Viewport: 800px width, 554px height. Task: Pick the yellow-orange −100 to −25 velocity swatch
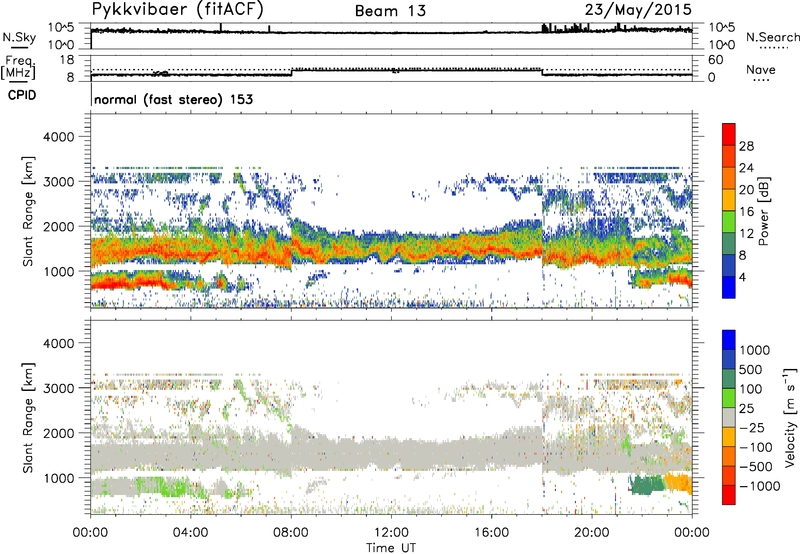click(729, 437)
